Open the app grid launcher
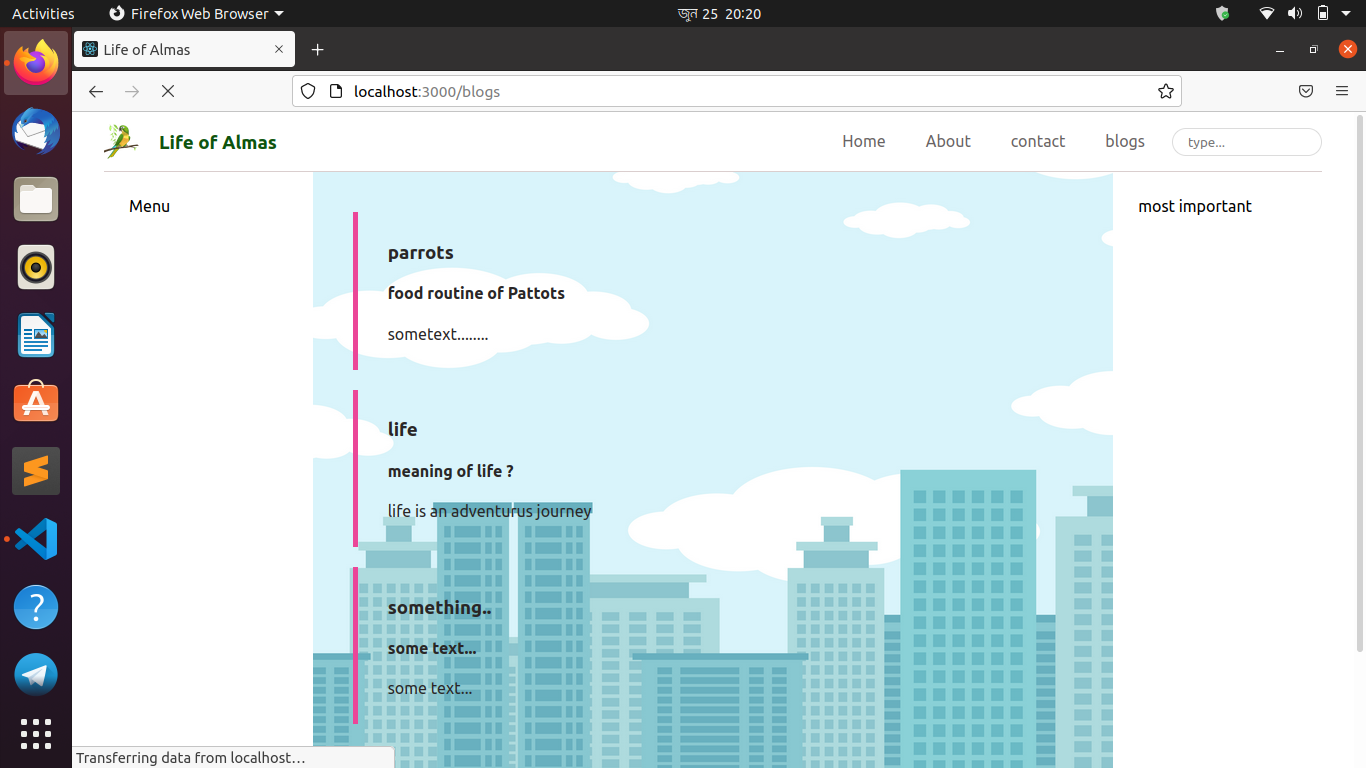The width and height of the screenshot is (1366, 768). 35,734
